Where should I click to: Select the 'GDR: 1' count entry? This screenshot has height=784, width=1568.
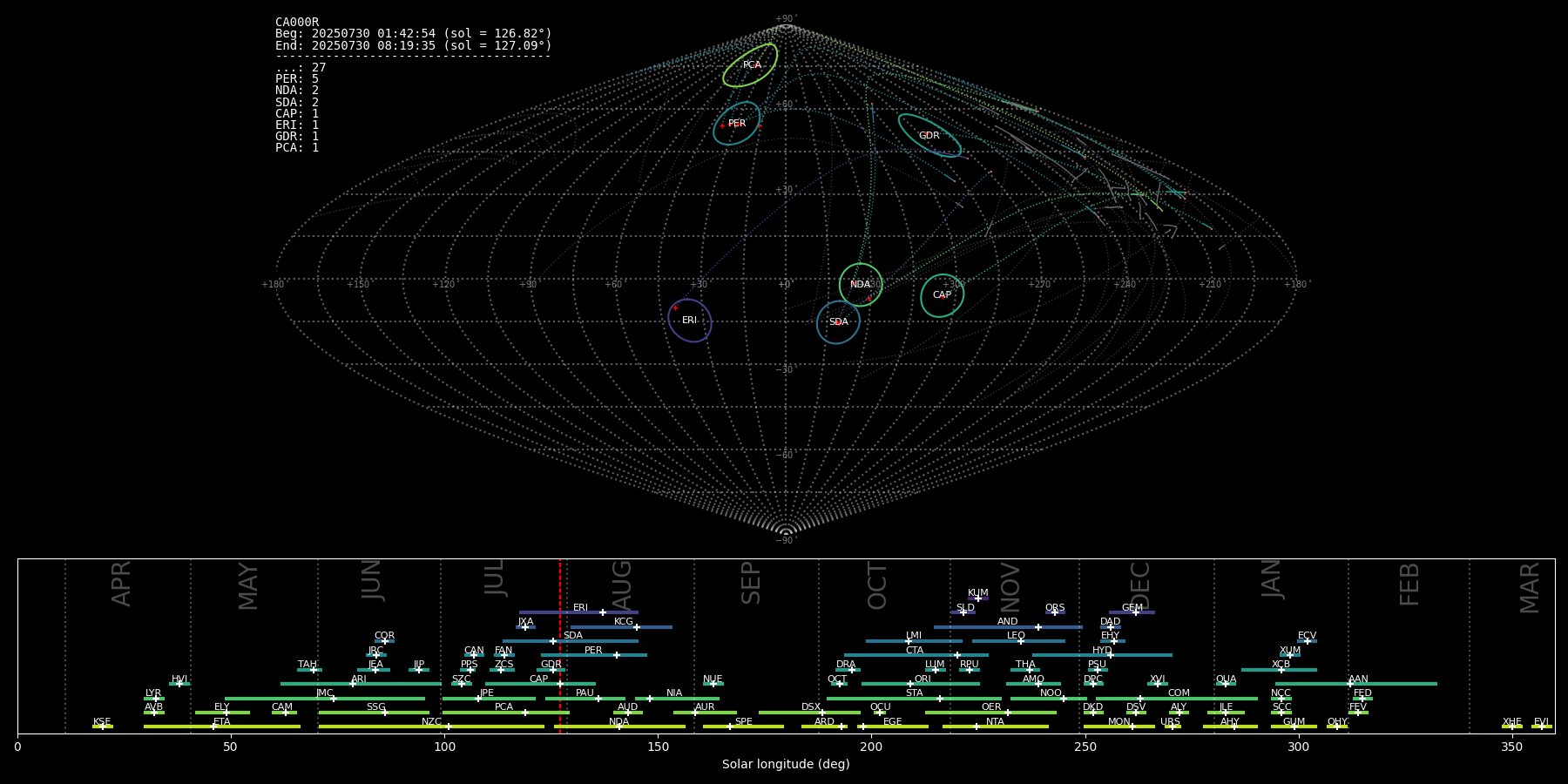pyautogui.click(x=297, y=136)
